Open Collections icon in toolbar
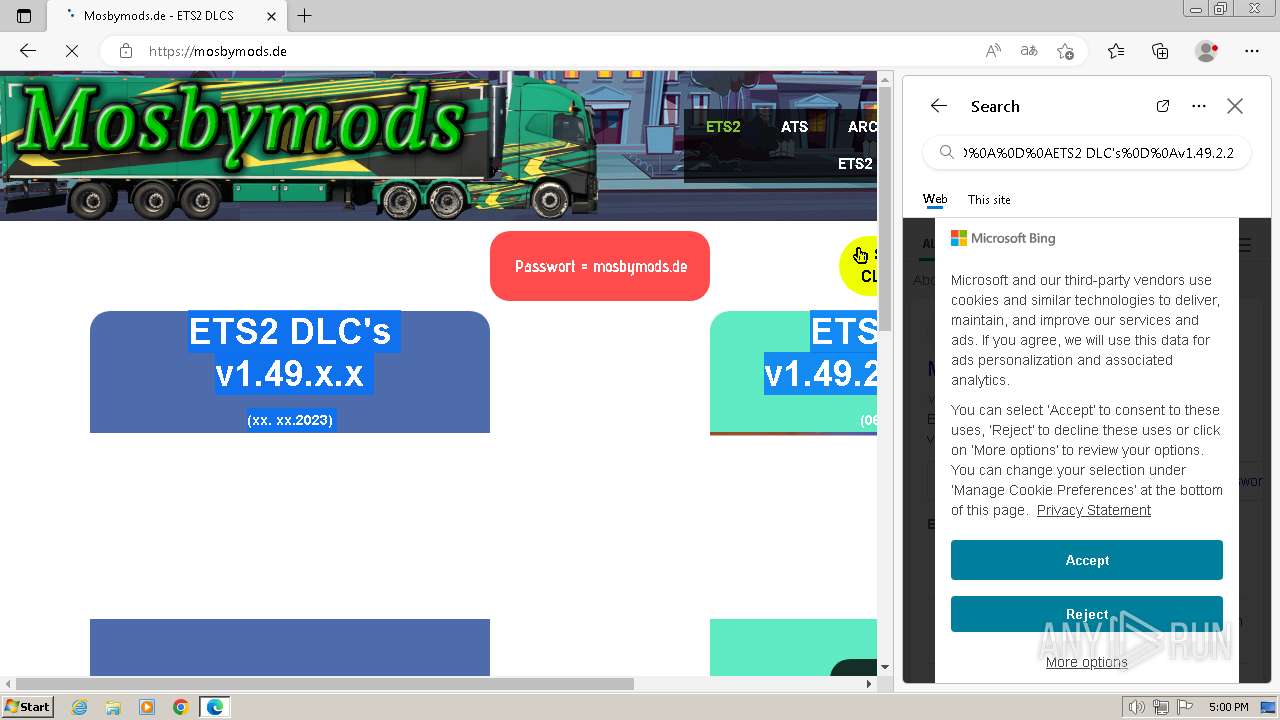The image size is (1280, 720). [x=1160, y=51]
